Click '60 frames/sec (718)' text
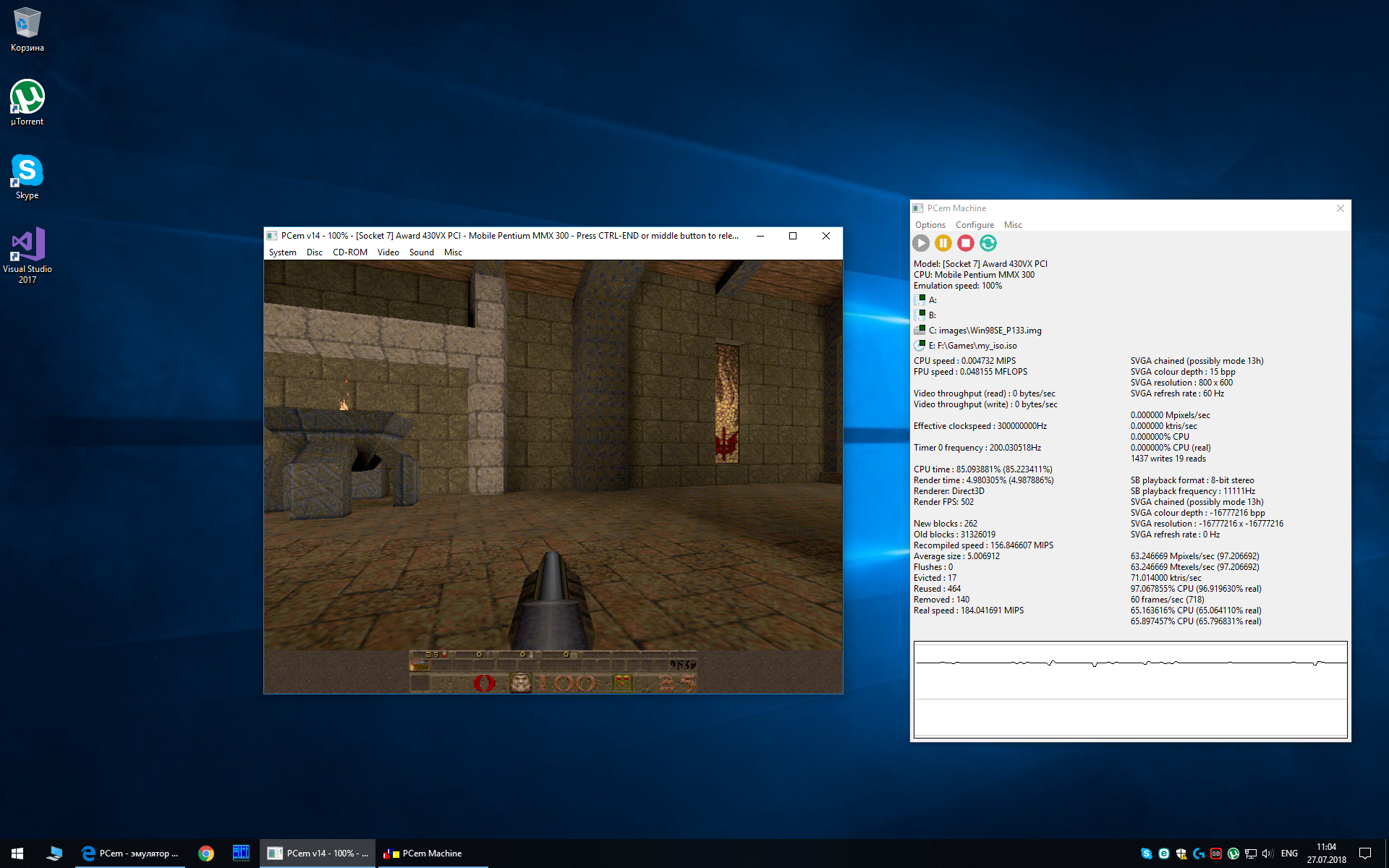 click(x=1168, y=600)
